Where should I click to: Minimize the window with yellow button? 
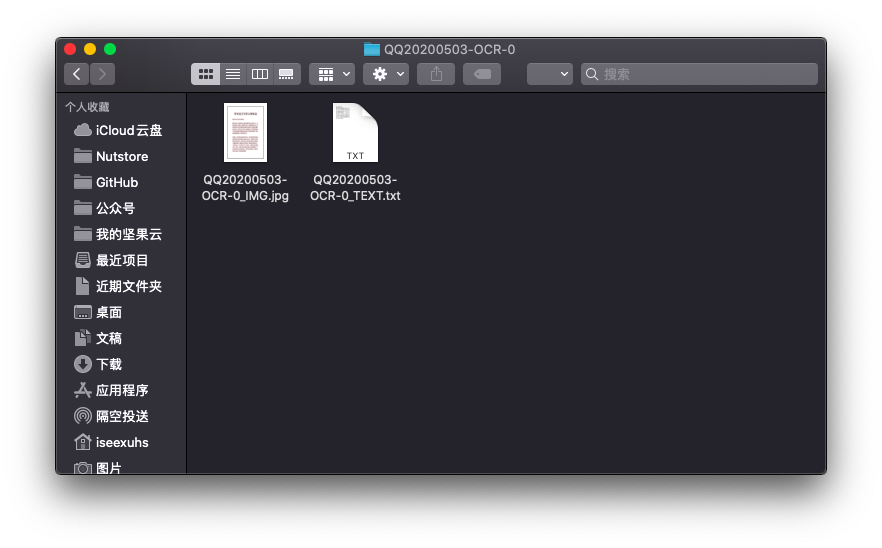pos(90,50)
